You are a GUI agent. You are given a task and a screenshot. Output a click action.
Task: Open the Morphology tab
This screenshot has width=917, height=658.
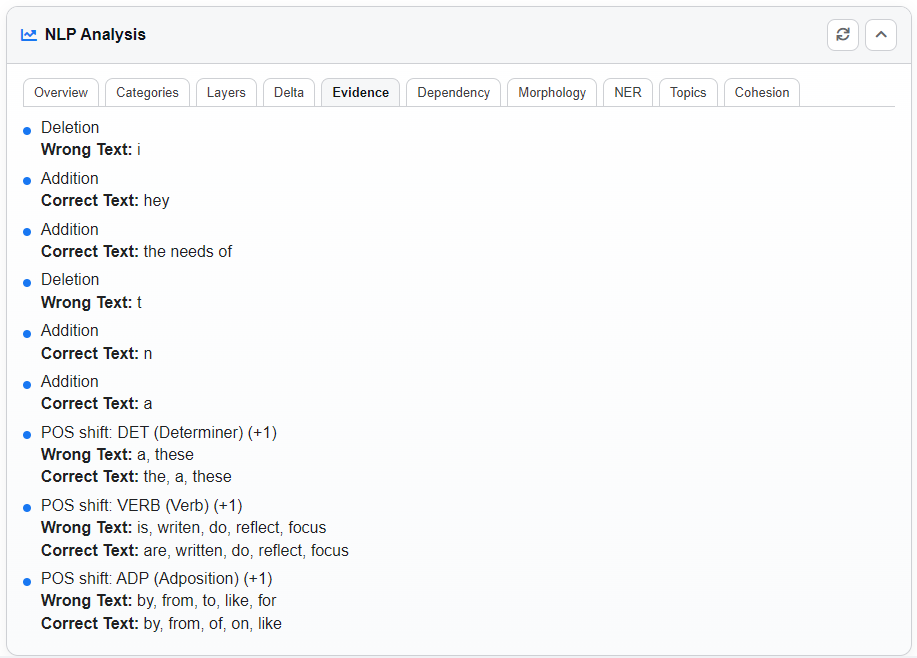[552, 93]
